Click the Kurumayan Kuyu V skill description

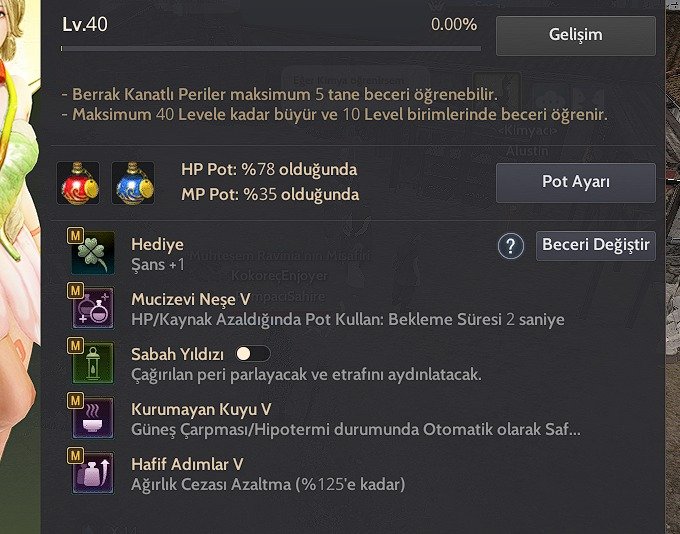(x=356, y=429)
